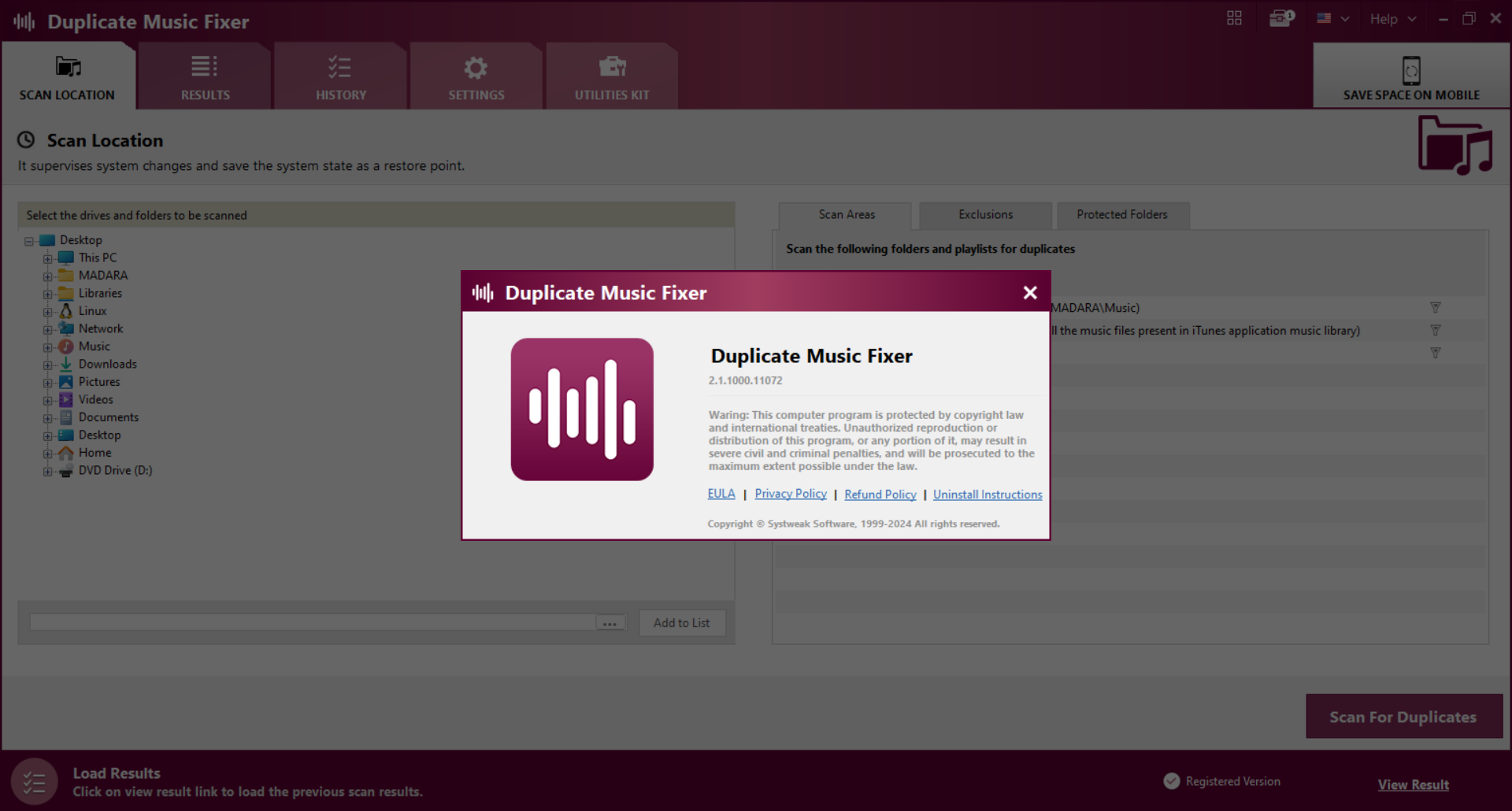
Task: Expand the Music node
Action: click(48, 347)
